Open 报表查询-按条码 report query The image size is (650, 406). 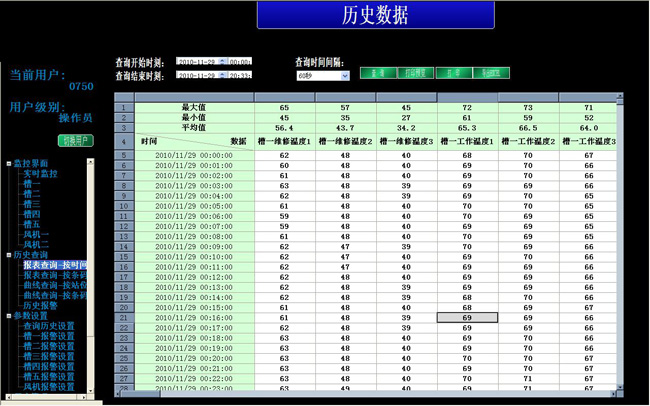point(55,275)
